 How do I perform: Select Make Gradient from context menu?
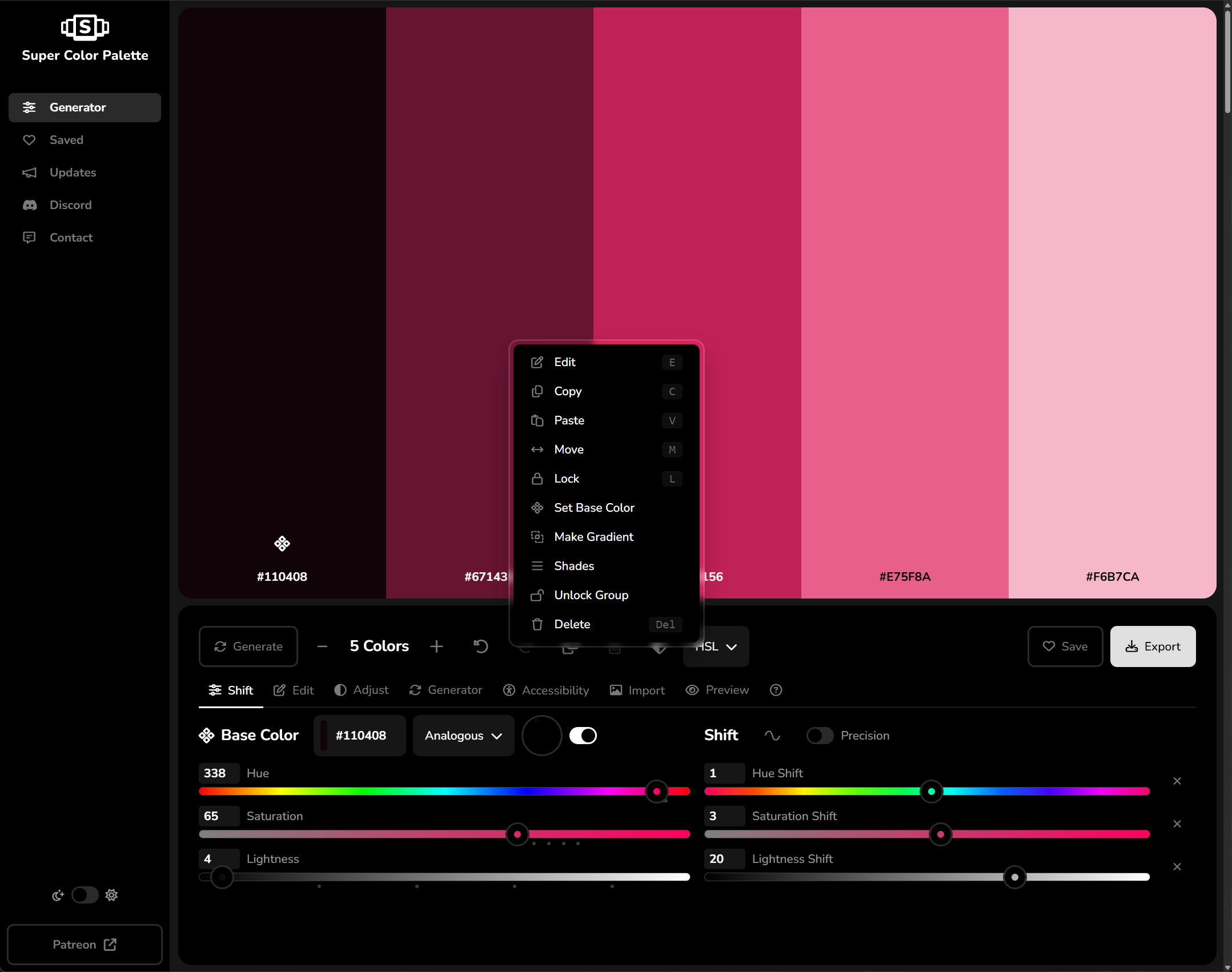tap(593, 537)
